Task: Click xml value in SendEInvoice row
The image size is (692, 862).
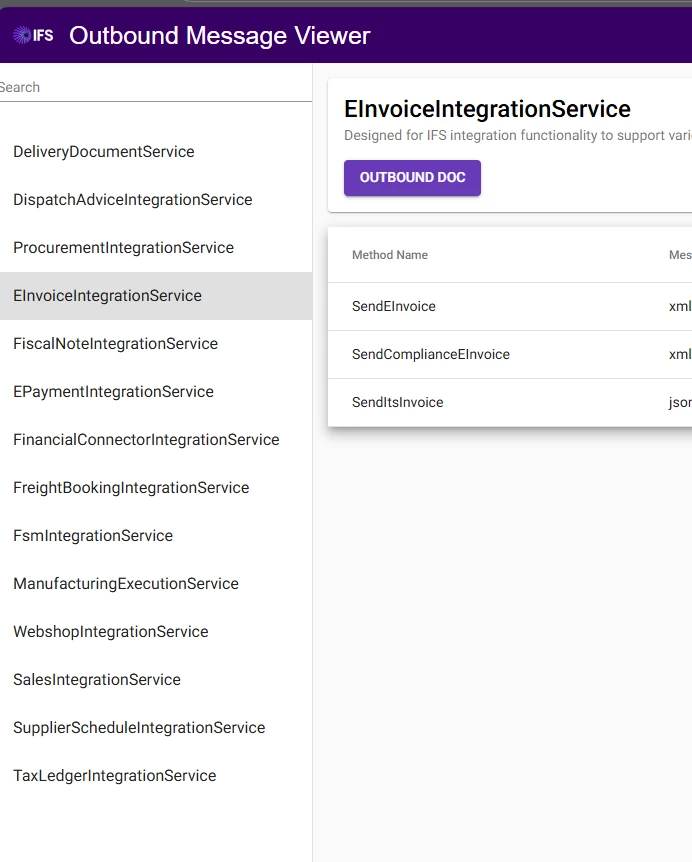Action: 680,307
